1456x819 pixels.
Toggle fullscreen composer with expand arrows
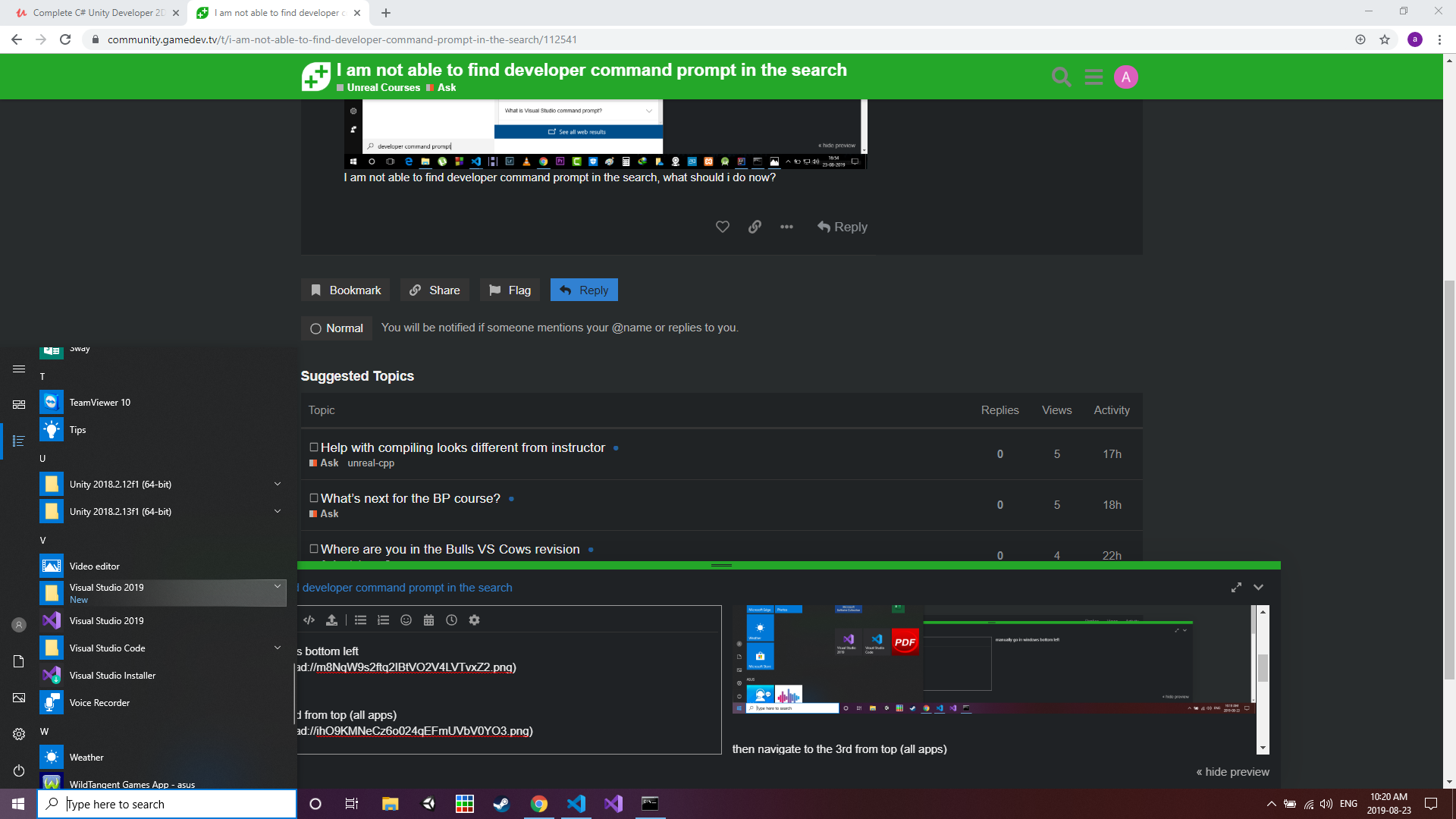click(x=1236, y=588)
